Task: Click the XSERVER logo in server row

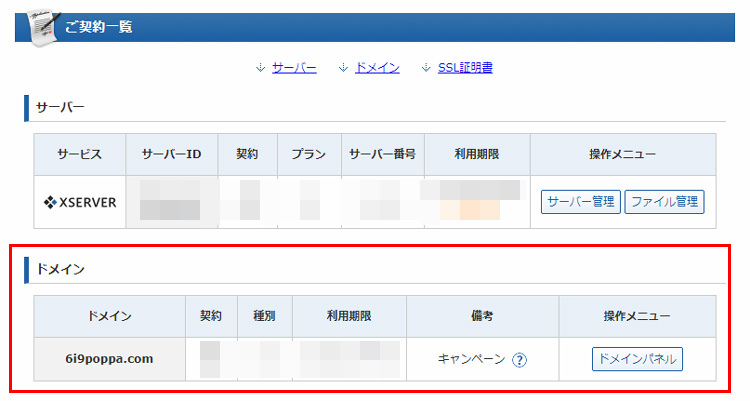Action: point(80,202)
